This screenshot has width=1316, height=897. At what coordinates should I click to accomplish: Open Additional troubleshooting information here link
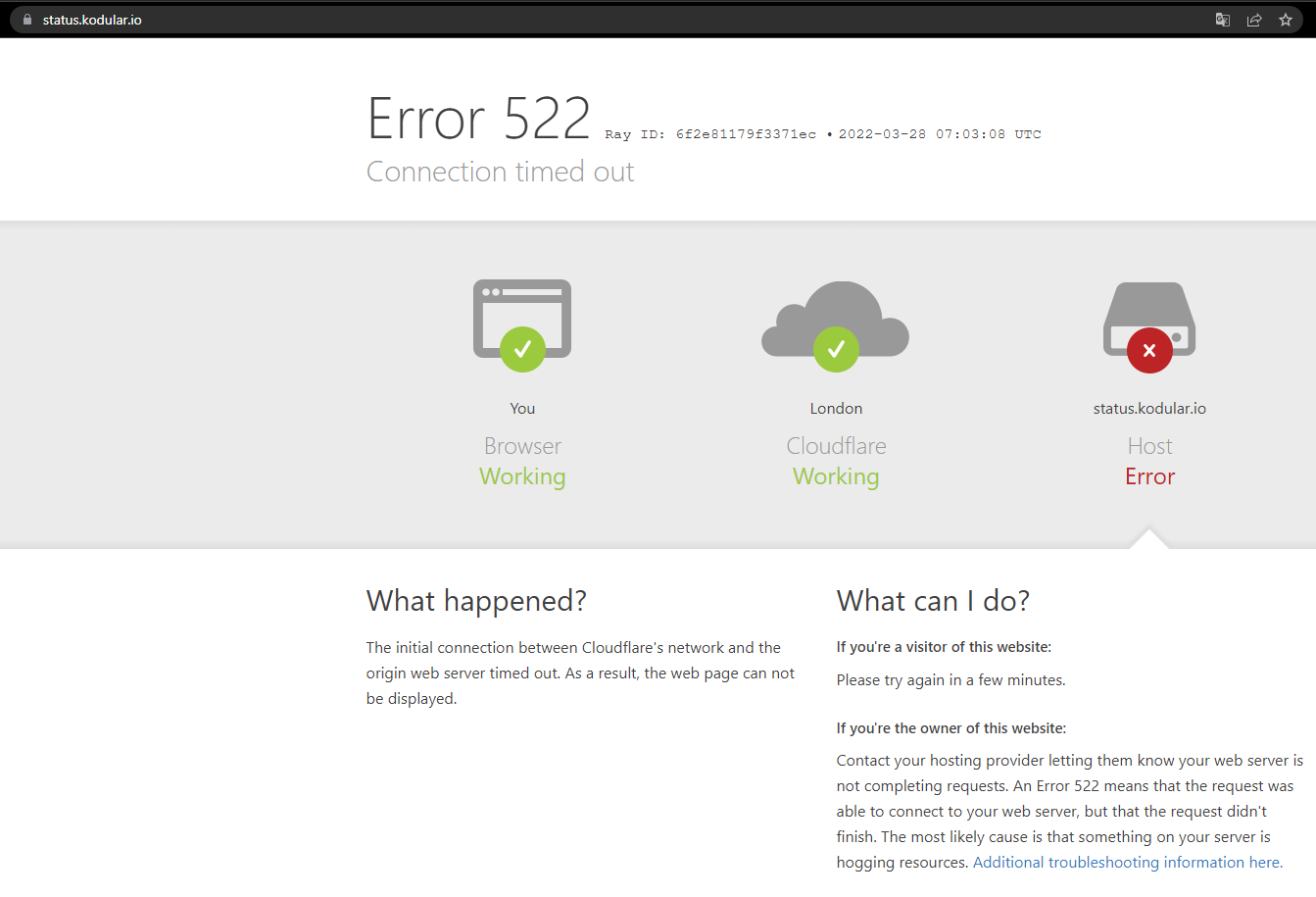coord(1128,863)
